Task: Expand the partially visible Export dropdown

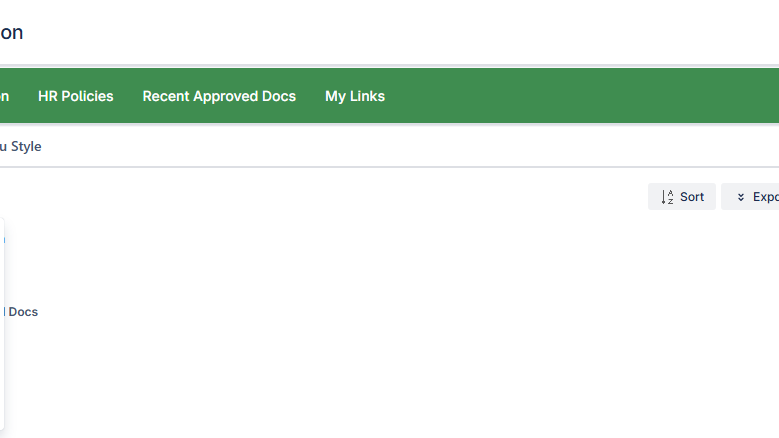Action: pyautogui.click(x=752, y=197)
